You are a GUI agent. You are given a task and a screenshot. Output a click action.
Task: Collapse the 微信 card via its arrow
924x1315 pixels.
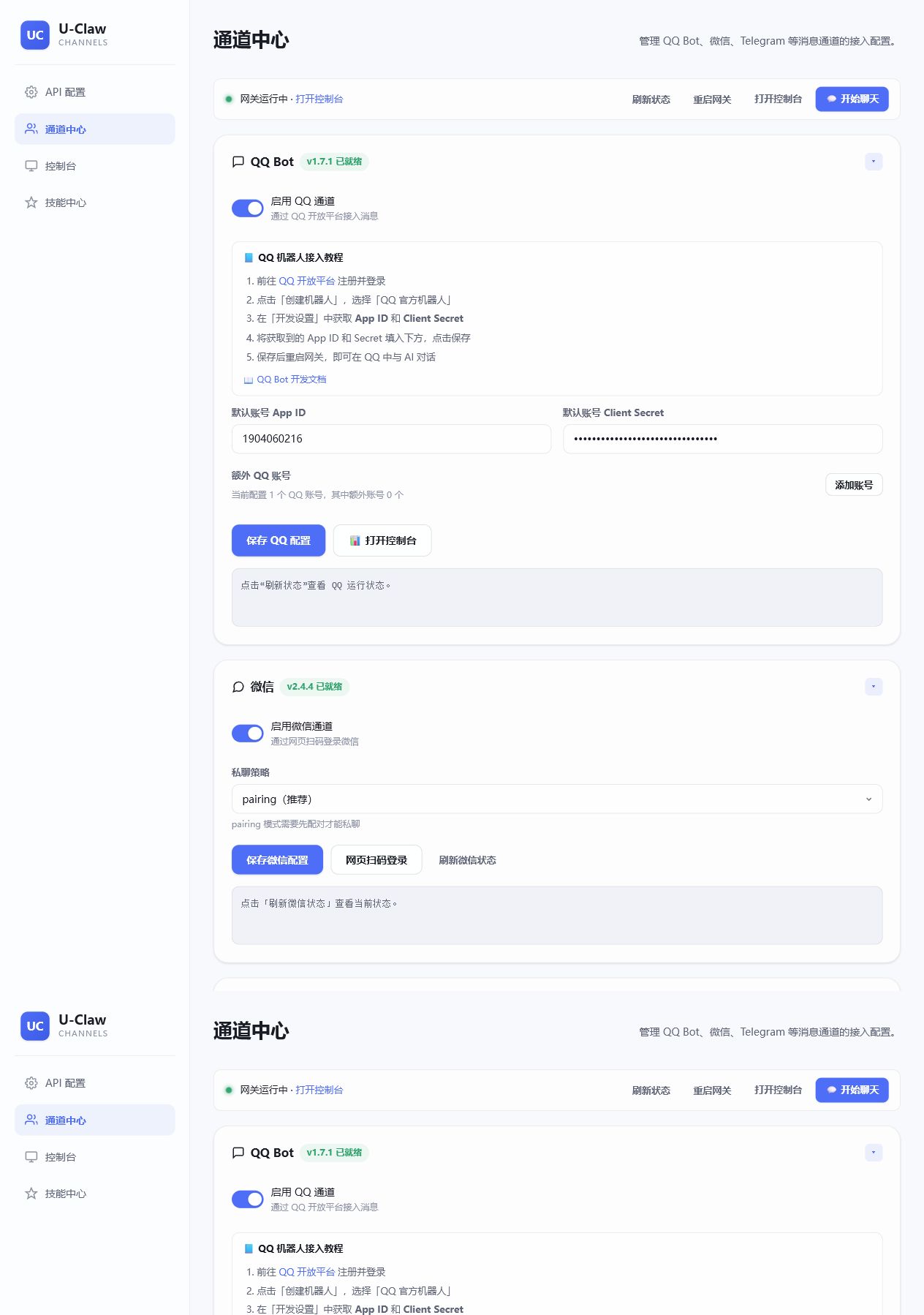click(x=874, y=687)
